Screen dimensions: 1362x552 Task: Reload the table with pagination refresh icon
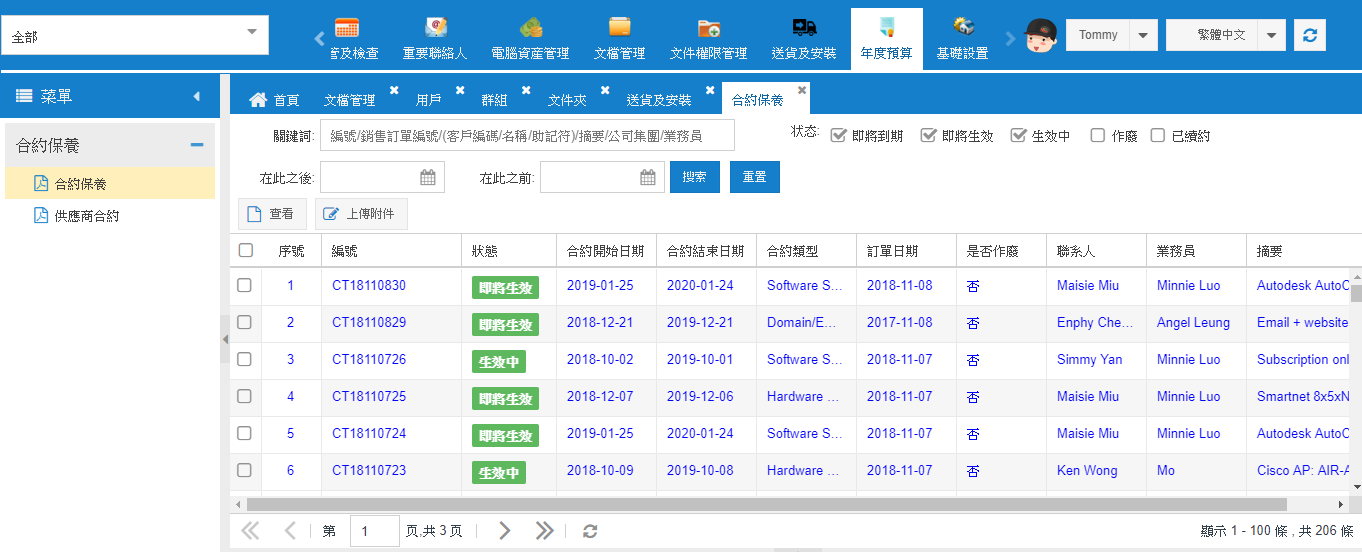click(x=590, y=531)
